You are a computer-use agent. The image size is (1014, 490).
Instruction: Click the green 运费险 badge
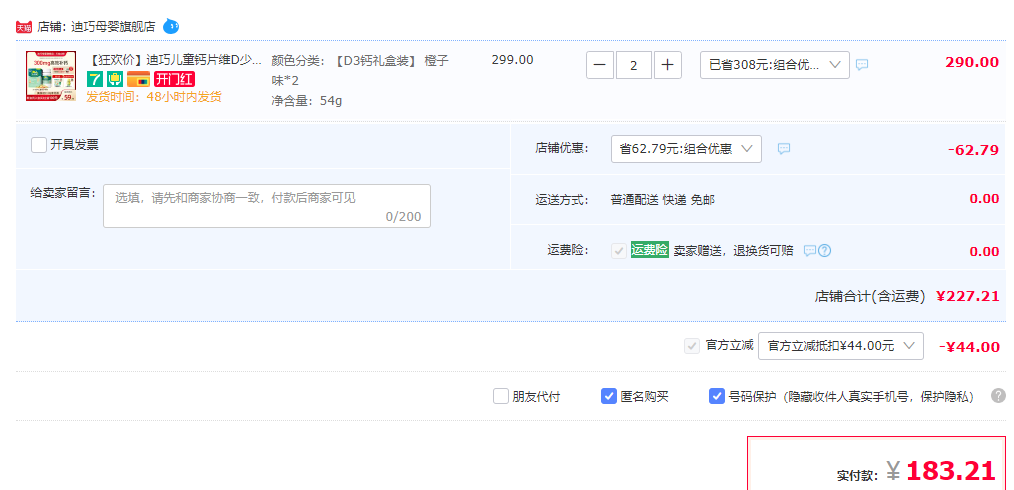650,250
